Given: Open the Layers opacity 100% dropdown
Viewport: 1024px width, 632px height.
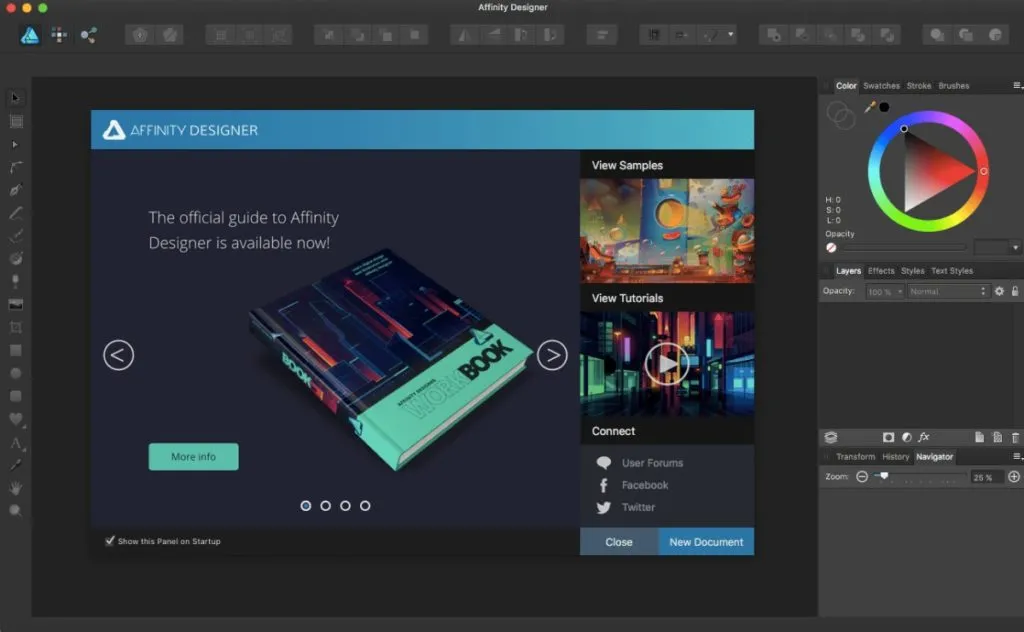Looking at the screenshot, I should (x=885, y=291).
